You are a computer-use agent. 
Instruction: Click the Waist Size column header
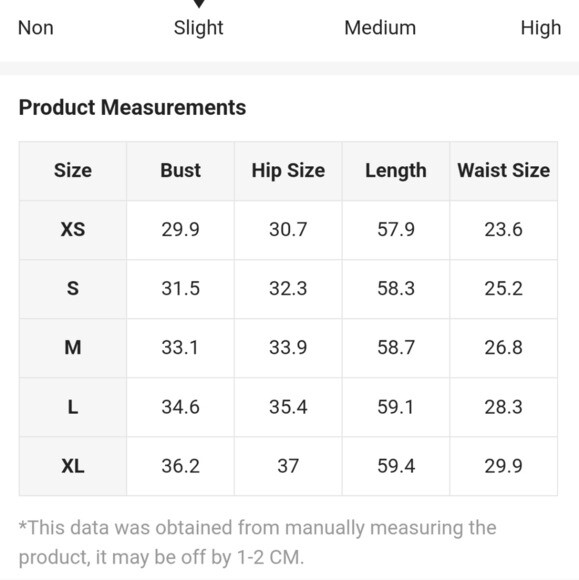pyautogui.click(x=504, y=171)
